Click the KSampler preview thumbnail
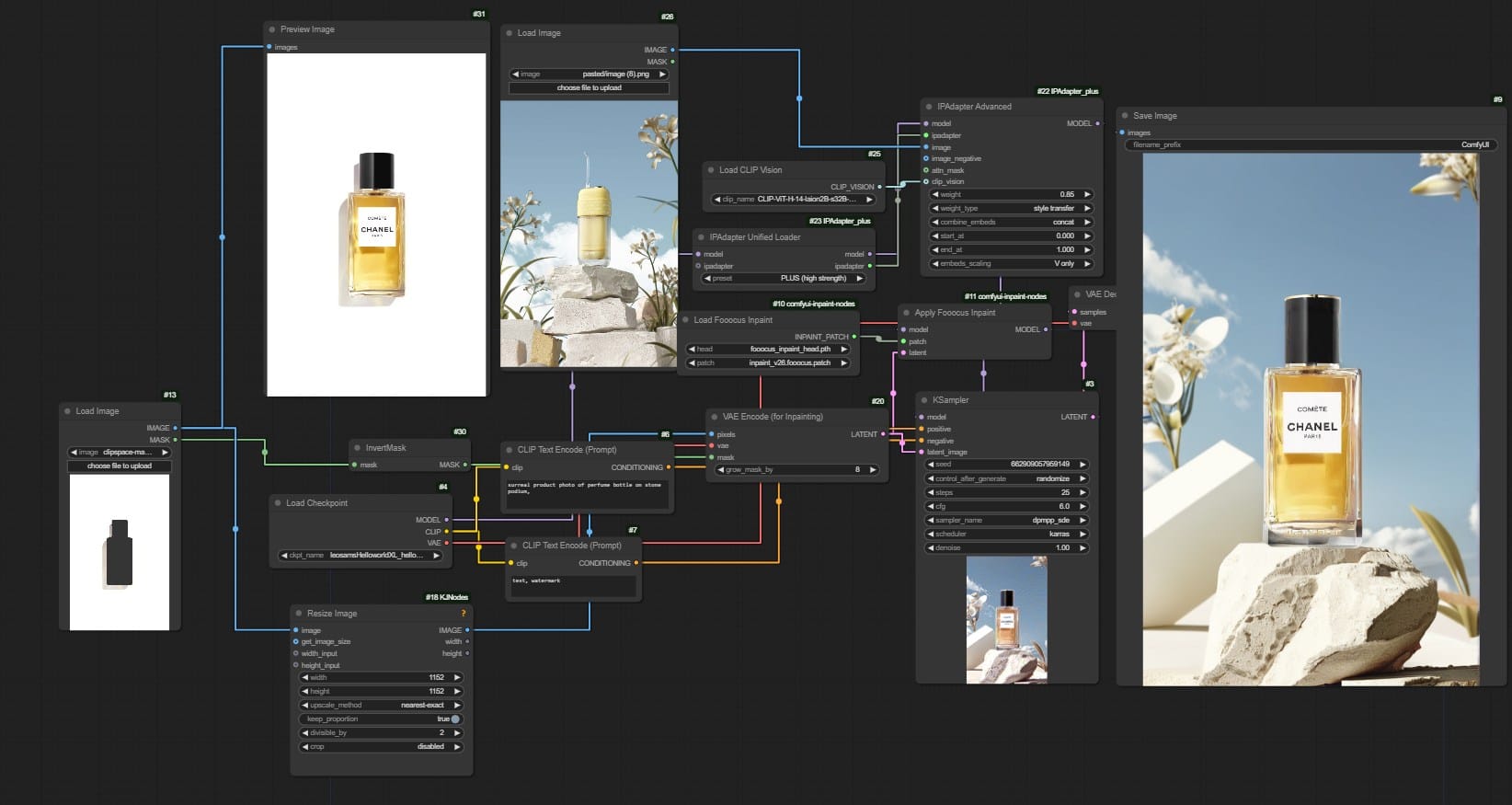The height and width of the screenshot is (805, 1512). (1007, 619)
